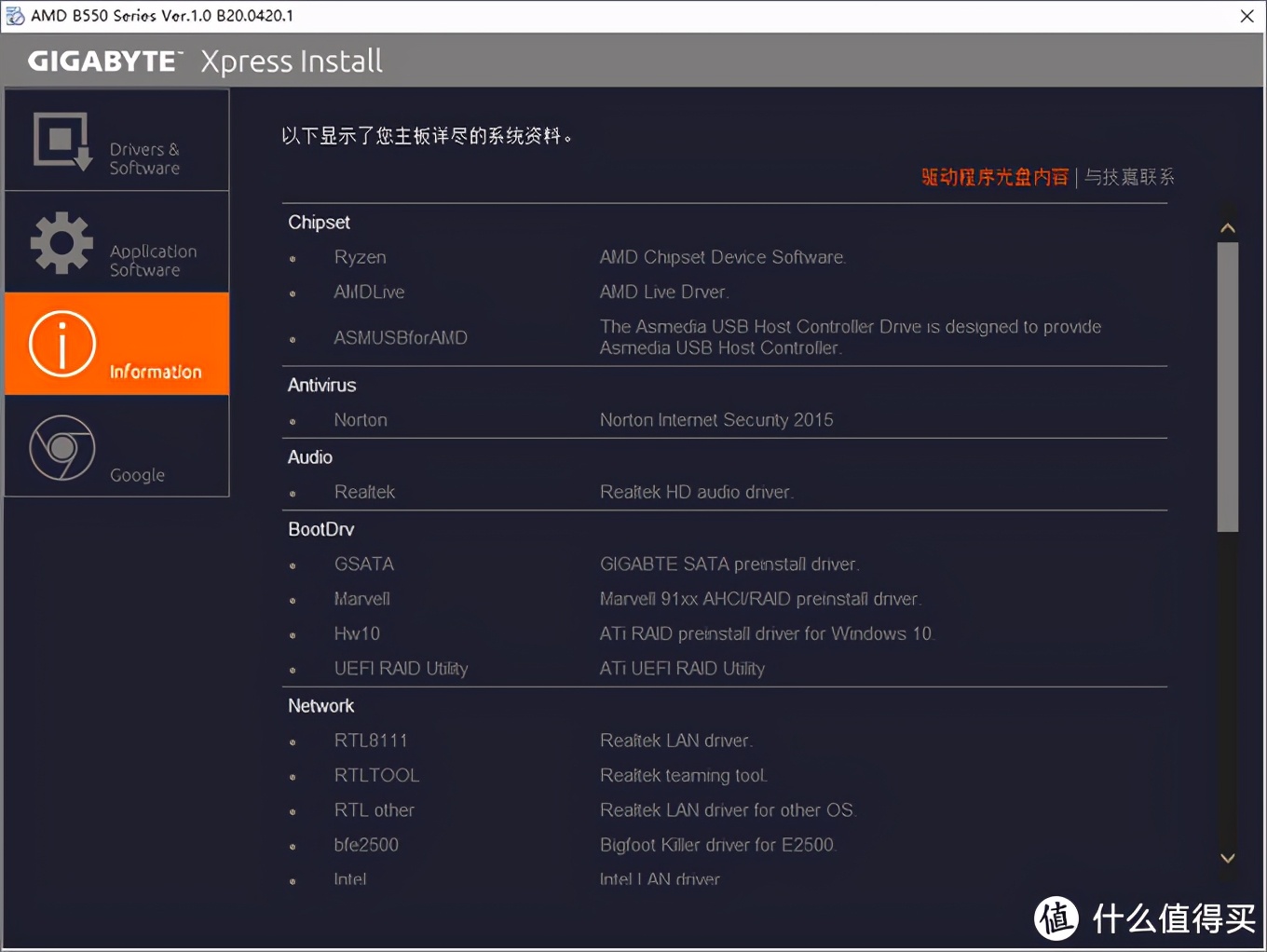Click Realtek HD audio driver description
Screen dimensions: 1267x952
pos(696,492)
